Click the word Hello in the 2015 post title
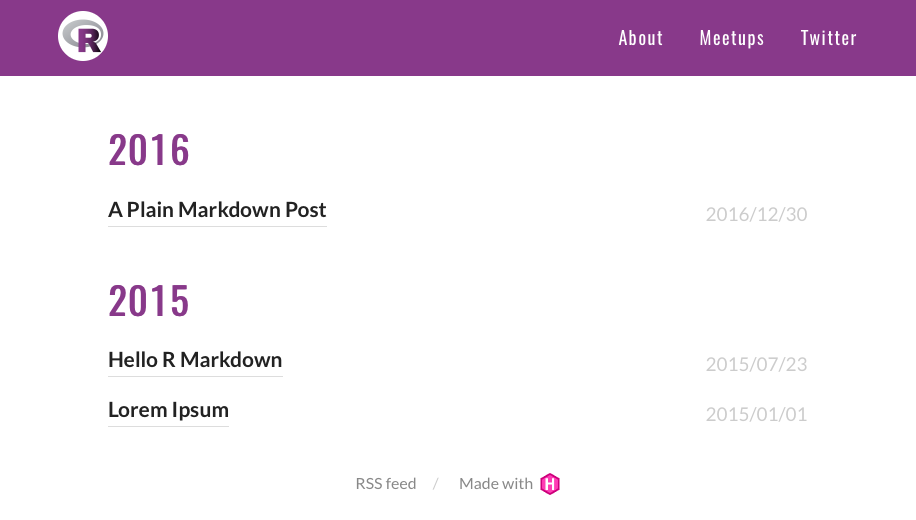916x520 pixels. click(x=132, y=360)
